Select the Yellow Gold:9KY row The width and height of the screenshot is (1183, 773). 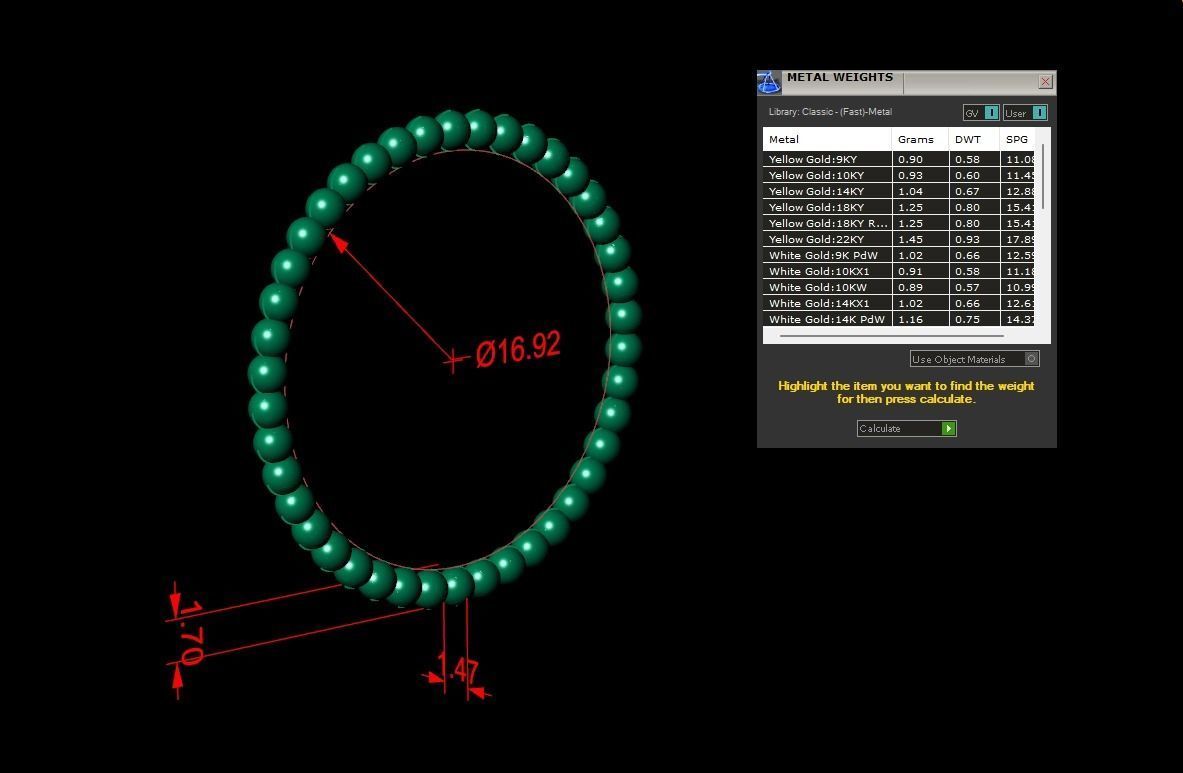898,159
